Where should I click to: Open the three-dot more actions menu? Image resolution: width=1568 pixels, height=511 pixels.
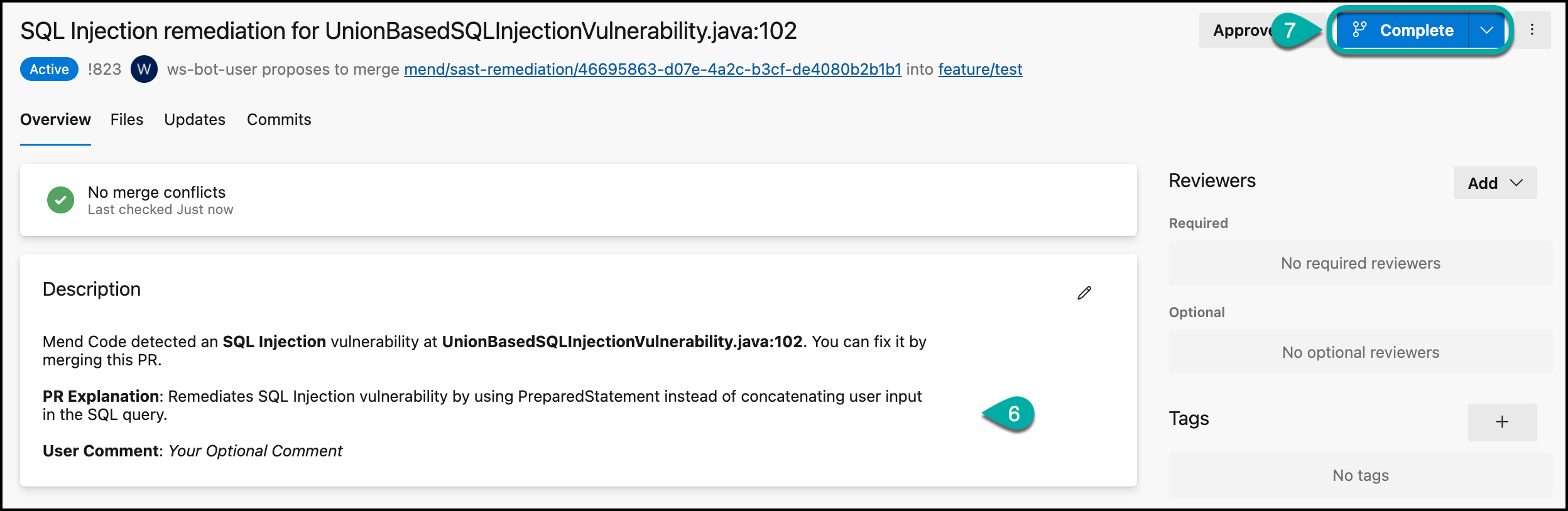[1532, 30]
